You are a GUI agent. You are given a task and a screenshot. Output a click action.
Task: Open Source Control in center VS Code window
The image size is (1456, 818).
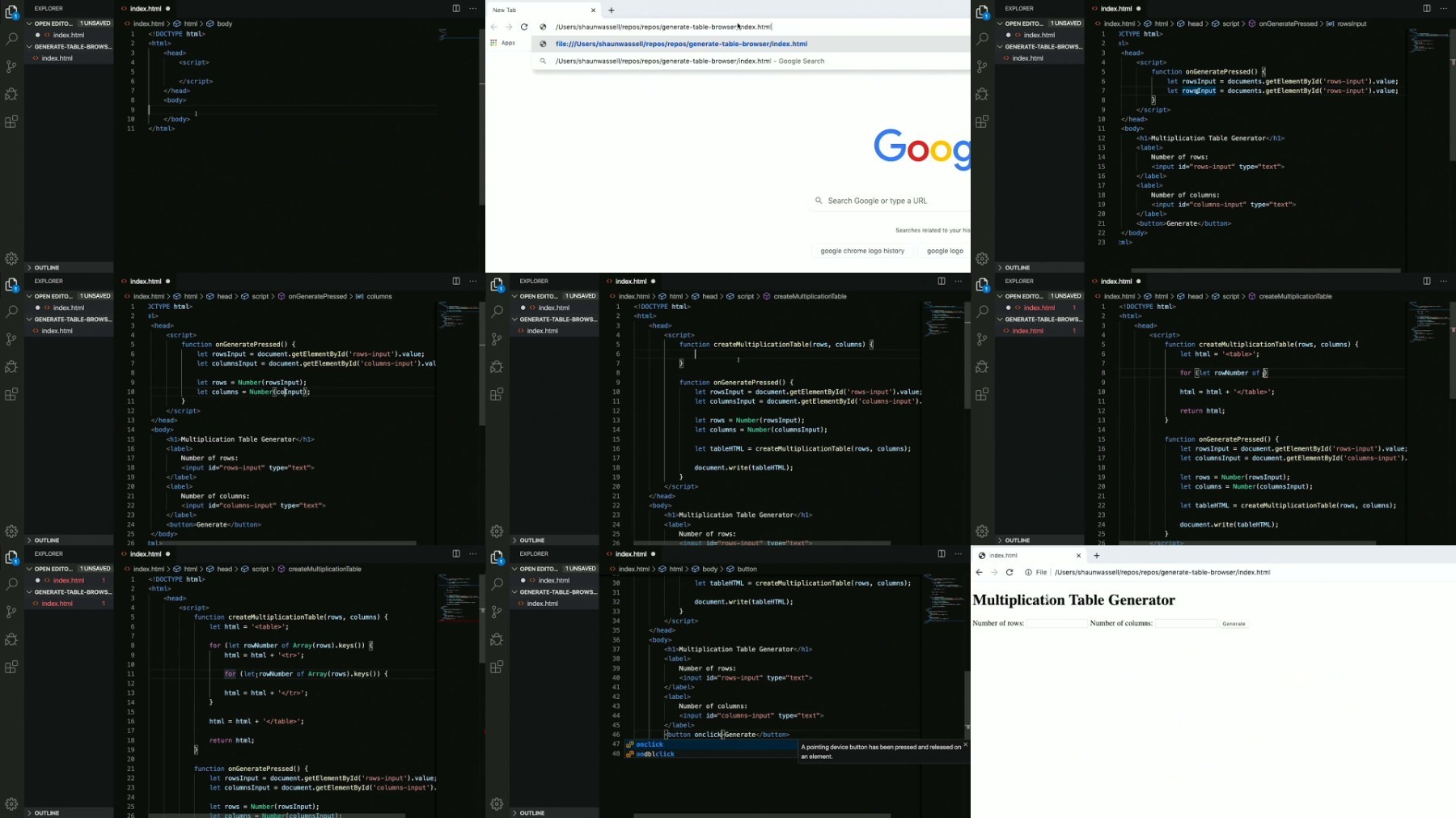pos(497,339)
